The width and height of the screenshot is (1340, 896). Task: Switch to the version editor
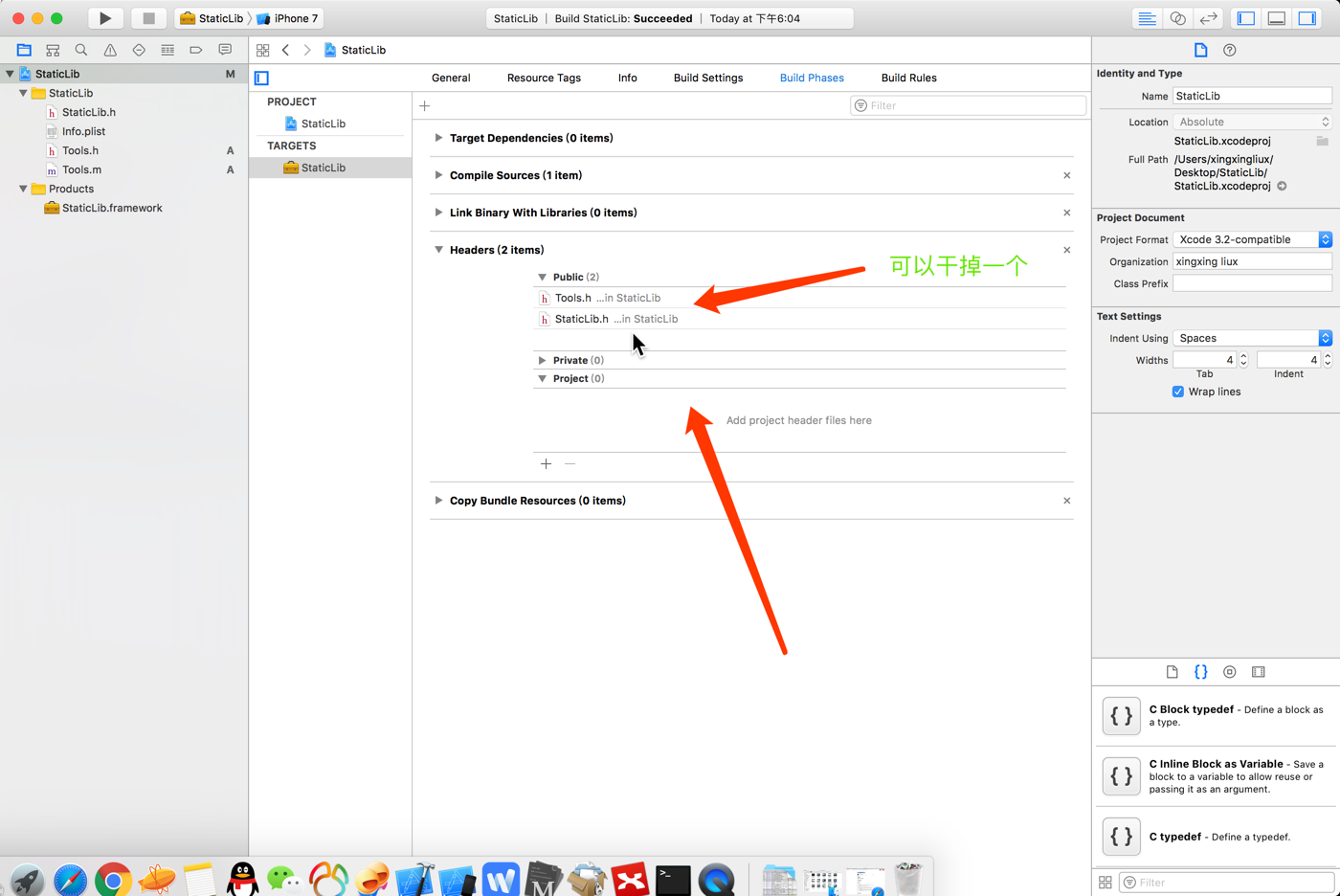click(1209, 18)
